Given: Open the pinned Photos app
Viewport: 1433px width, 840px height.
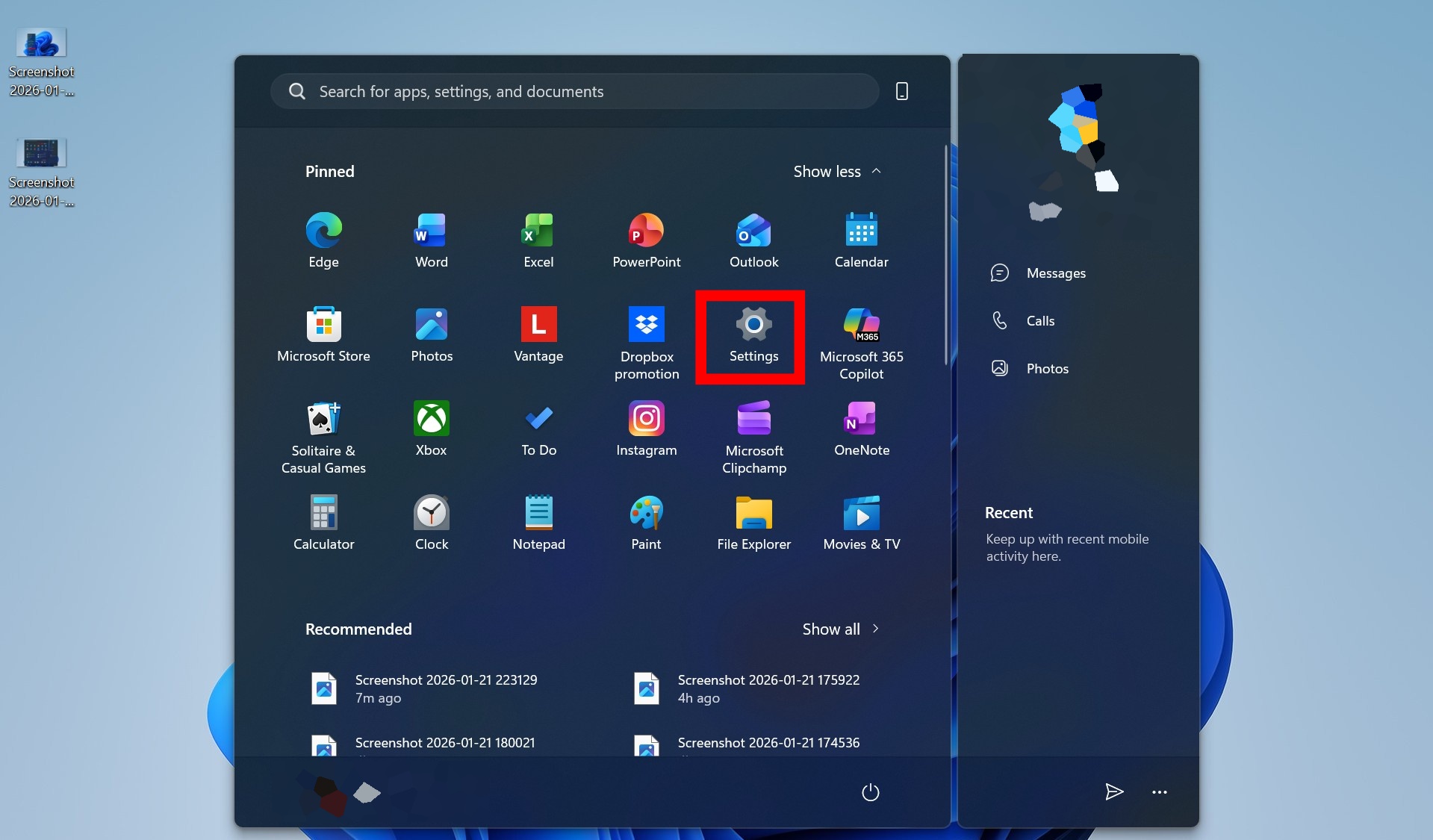Looking at the screenshot, I should pos(431,335).
